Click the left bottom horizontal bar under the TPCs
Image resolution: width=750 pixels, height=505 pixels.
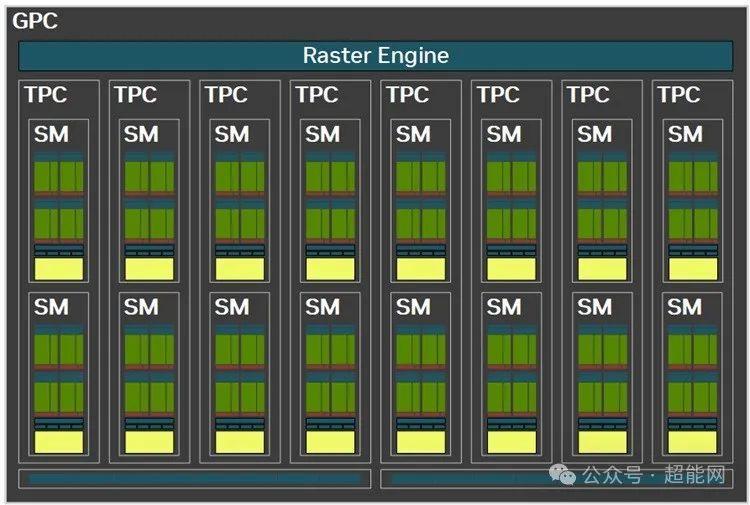coord(194,479)
